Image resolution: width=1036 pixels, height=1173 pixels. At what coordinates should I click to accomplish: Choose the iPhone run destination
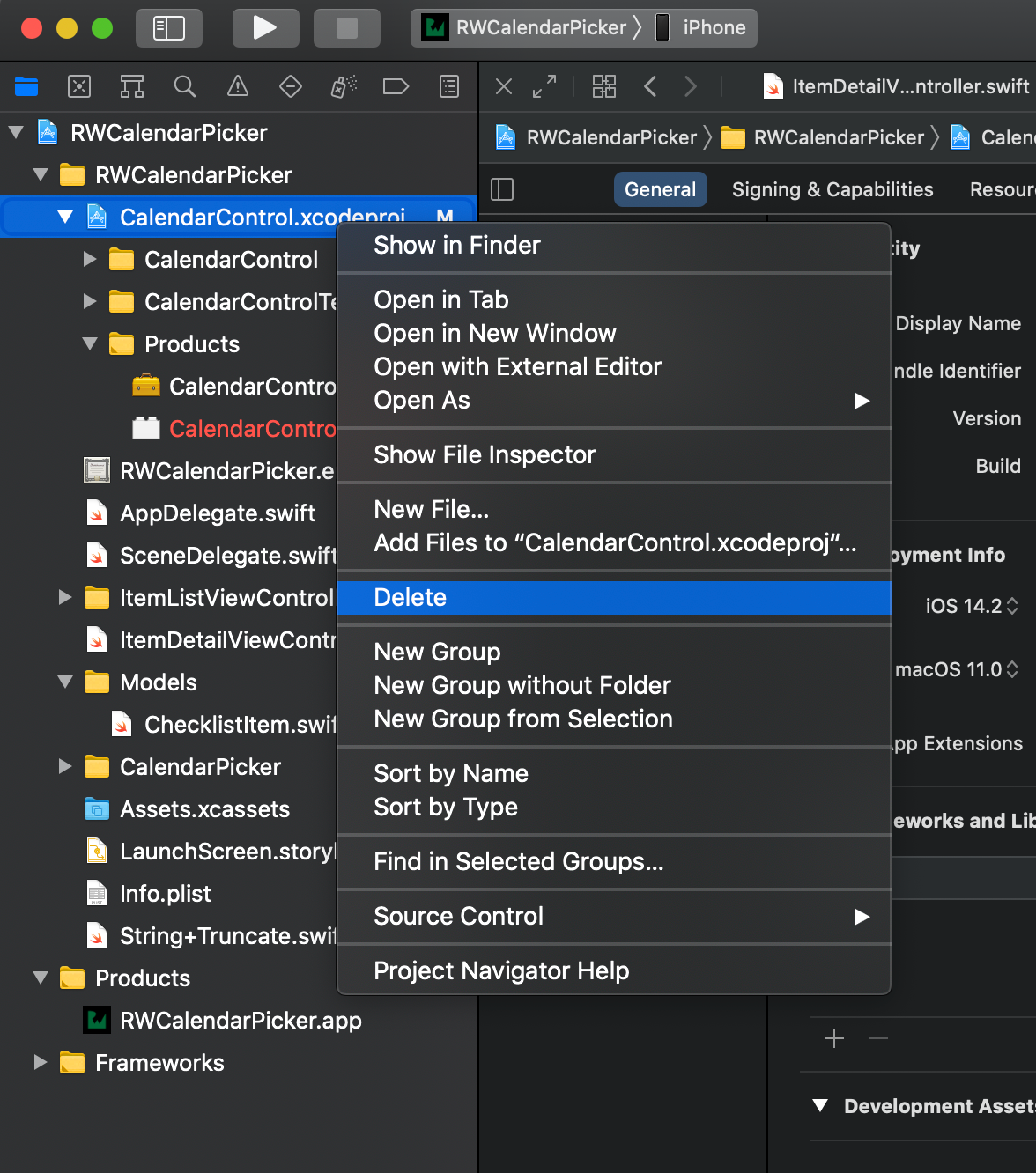[x=703, y=28]
